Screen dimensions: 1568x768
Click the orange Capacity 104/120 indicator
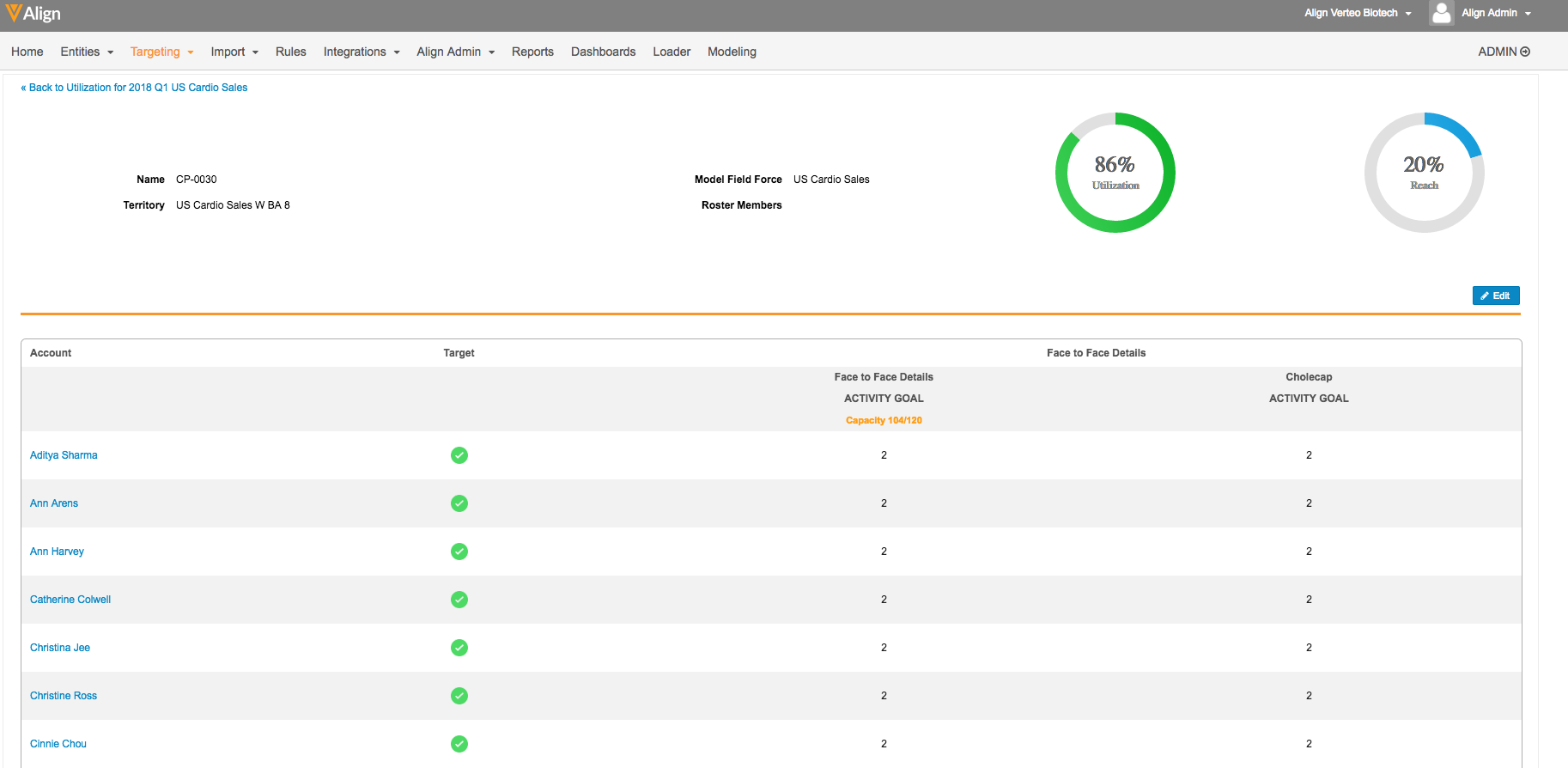point(884,420)
